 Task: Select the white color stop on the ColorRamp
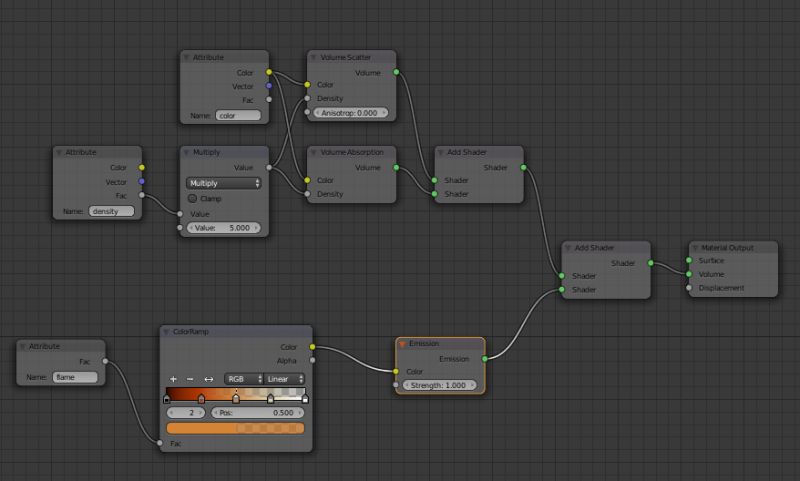pyautogui.click(x=305, y=399)
